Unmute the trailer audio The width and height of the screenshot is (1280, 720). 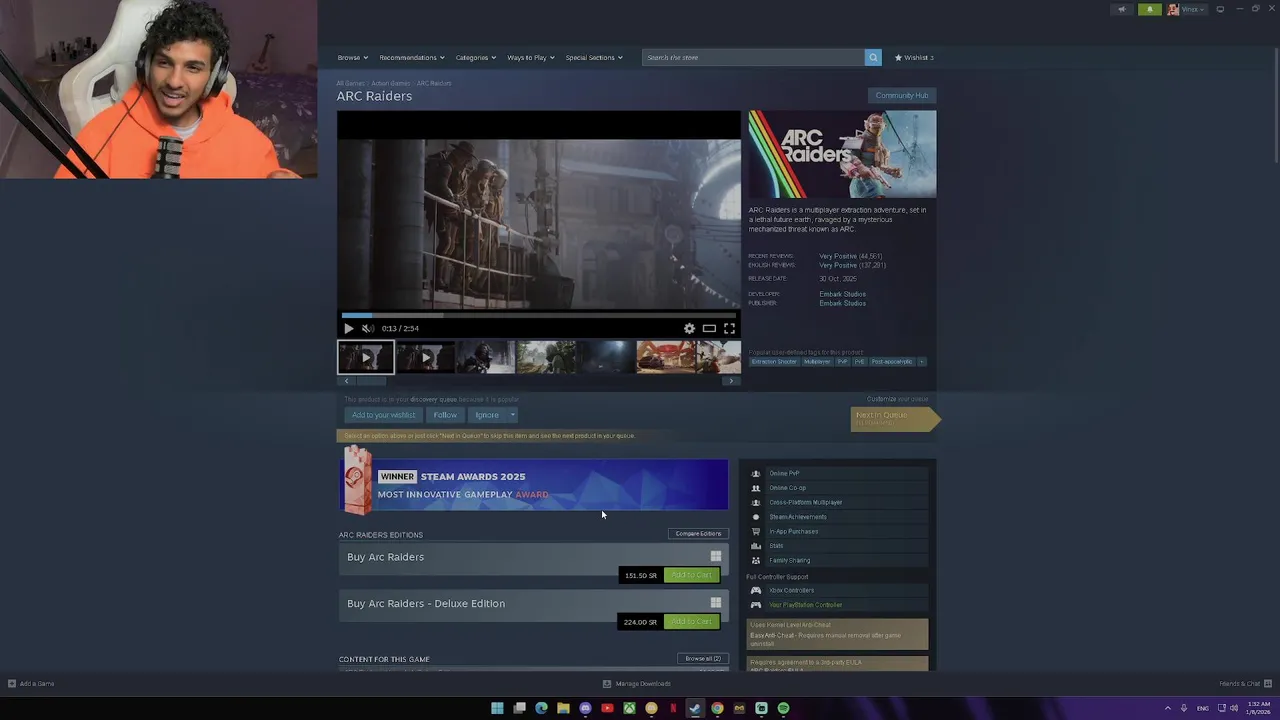[368, 328]
